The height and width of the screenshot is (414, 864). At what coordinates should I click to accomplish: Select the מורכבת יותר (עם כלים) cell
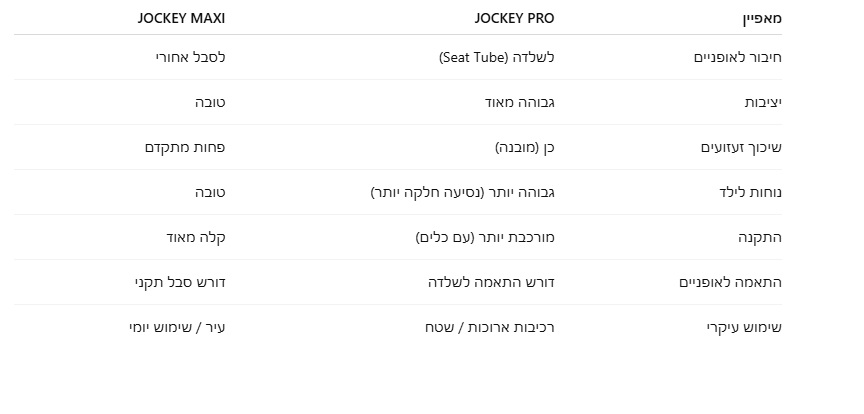coord(485,237)
